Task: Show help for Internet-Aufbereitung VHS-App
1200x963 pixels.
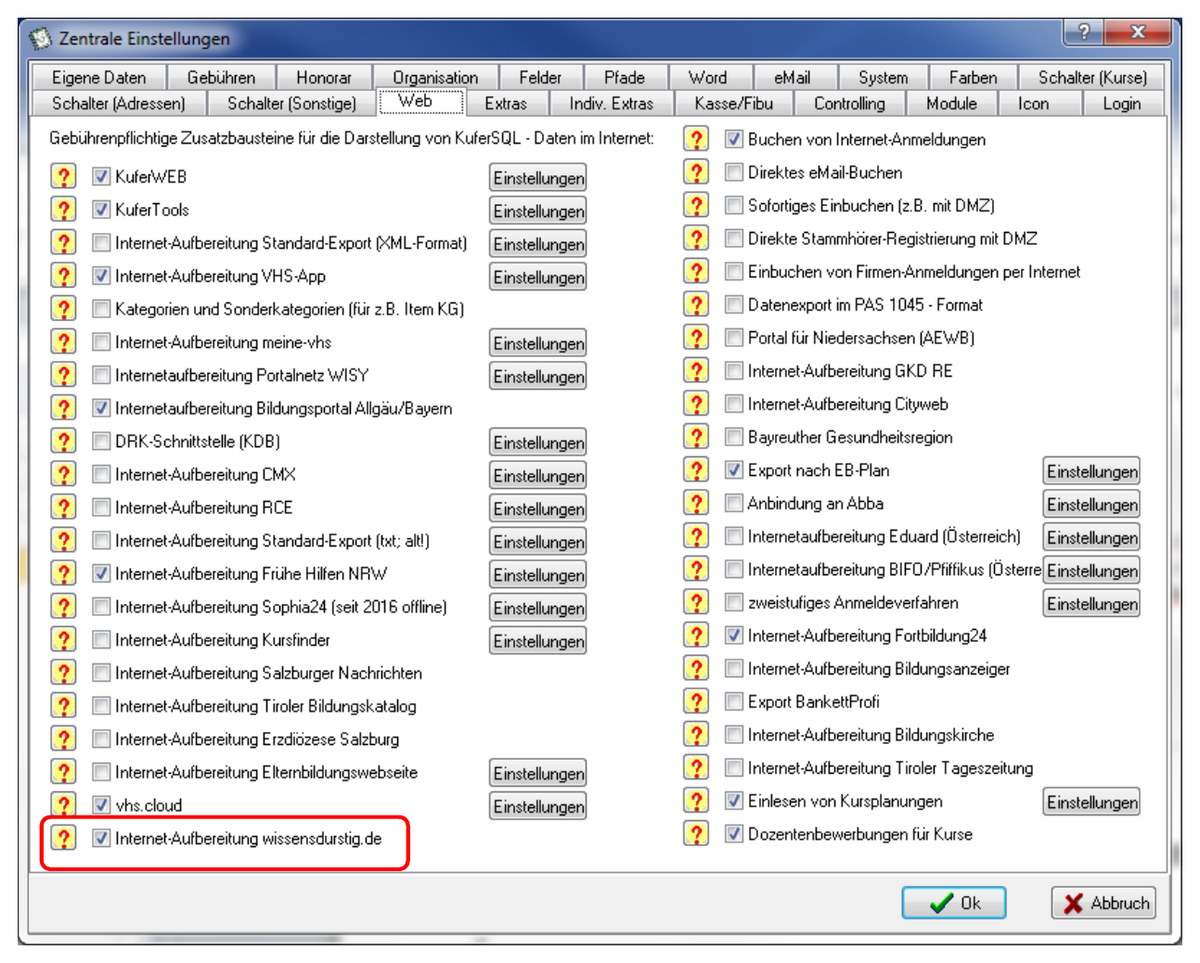Action: (63, 276)
